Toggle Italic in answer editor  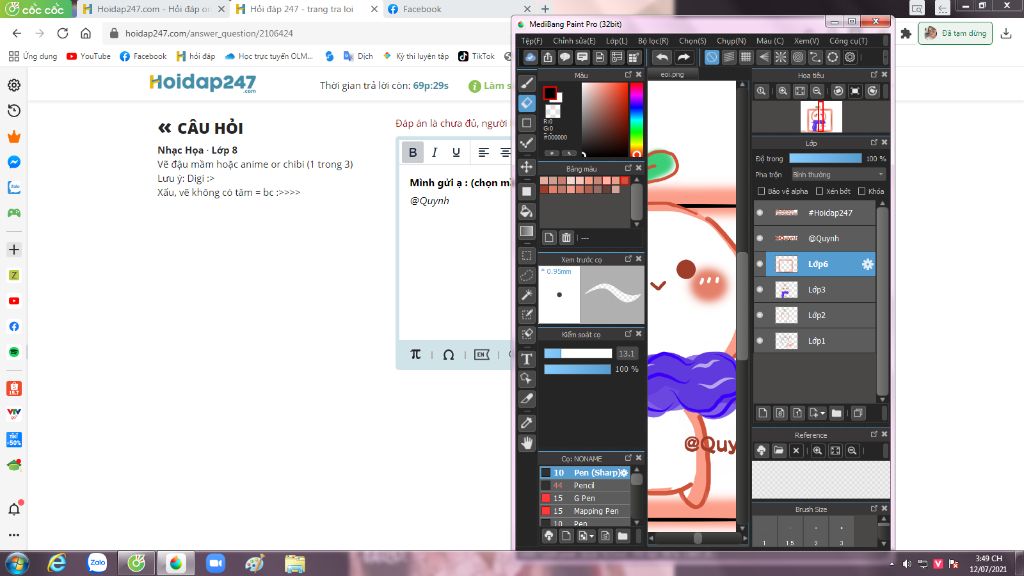pos(434,152)
